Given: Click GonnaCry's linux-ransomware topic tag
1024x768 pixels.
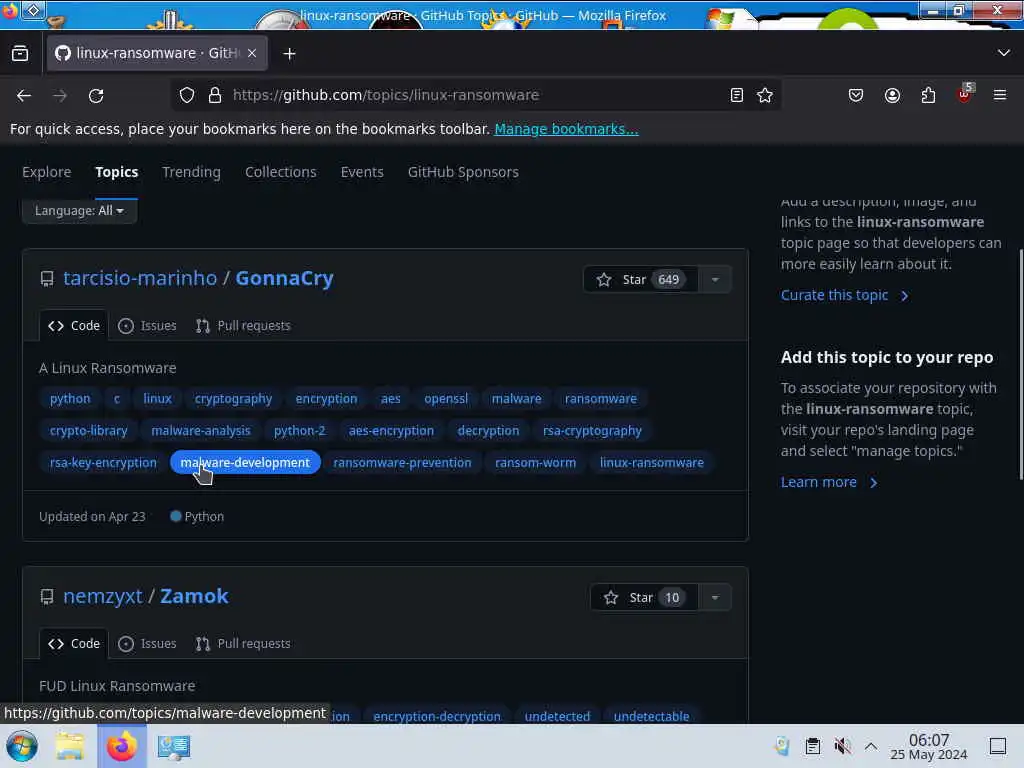Looking at the screenshot, I should (x=652, y=462).
